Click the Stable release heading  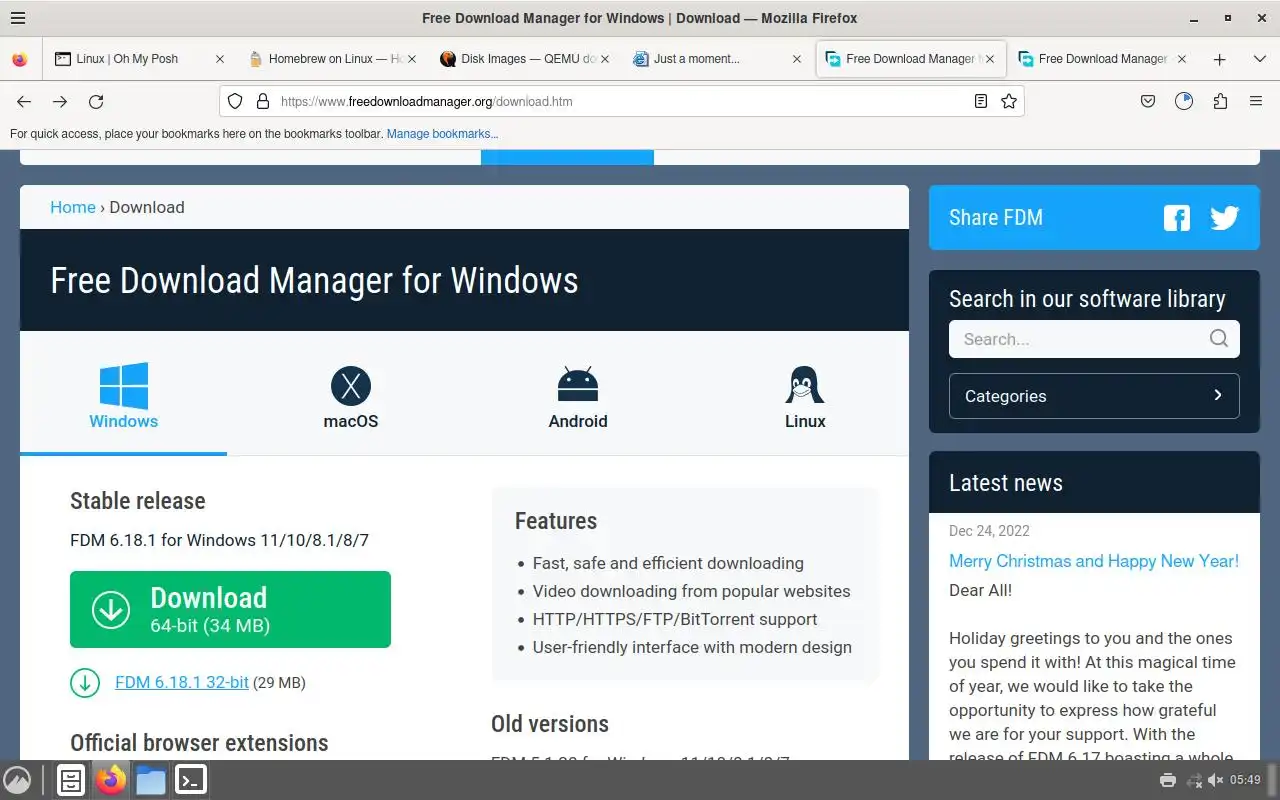click(x=138, y=501)
